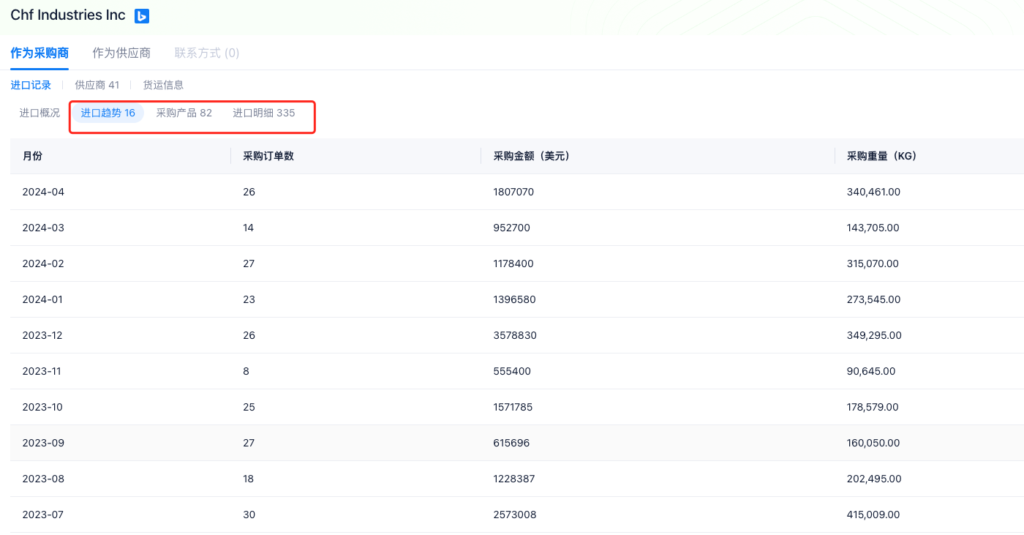This screenshot has height=535, width=1024.
Task: Click the 采购重量（KG） column header
Action: tap(881, 157)
